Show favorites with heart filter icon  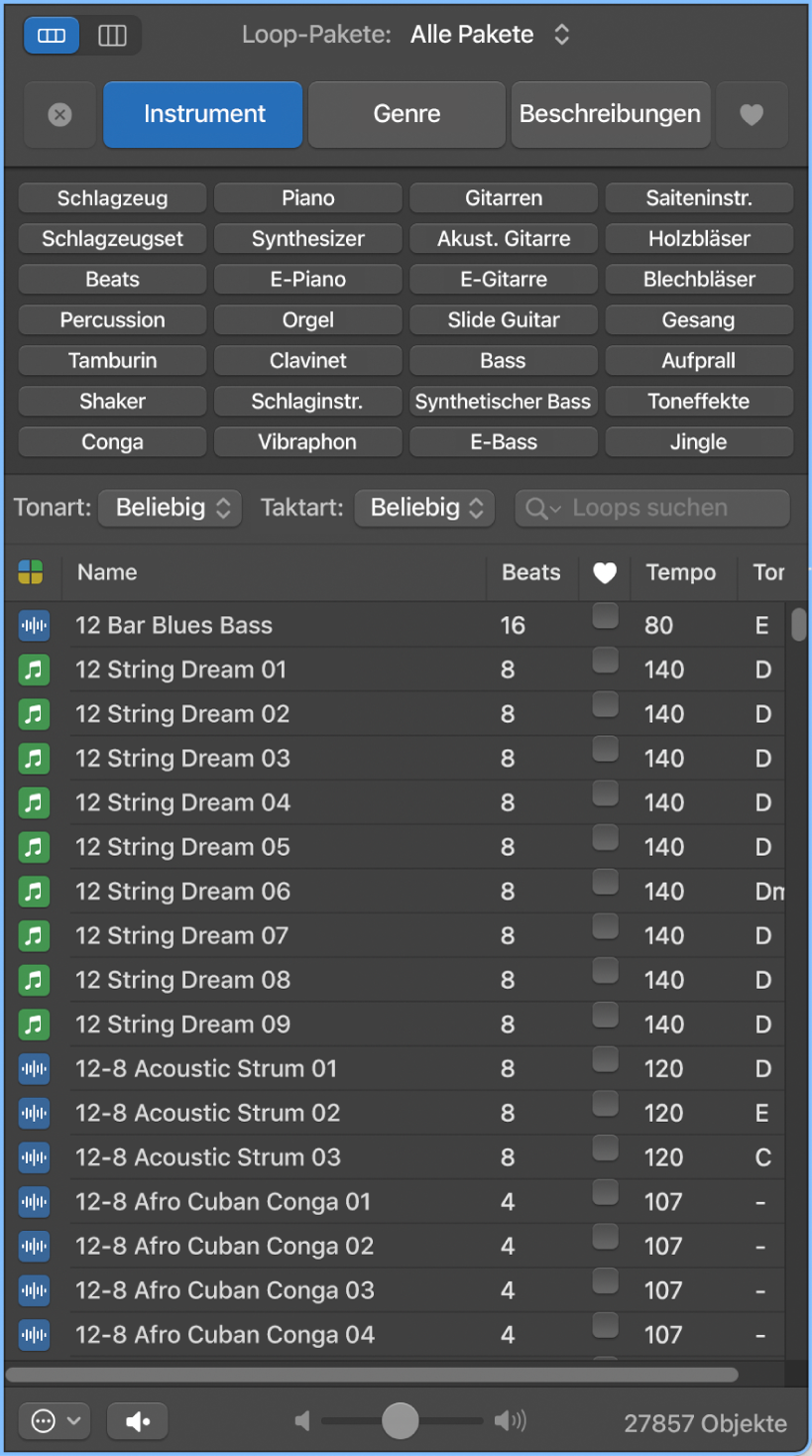pos(752,115)
